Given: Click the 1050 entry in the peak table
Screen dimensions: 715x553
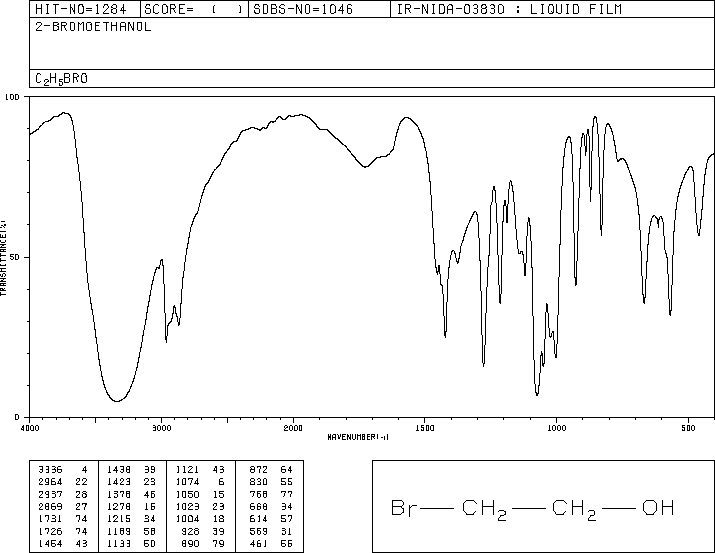Looking at the screenshot, I should click(187, 494).
